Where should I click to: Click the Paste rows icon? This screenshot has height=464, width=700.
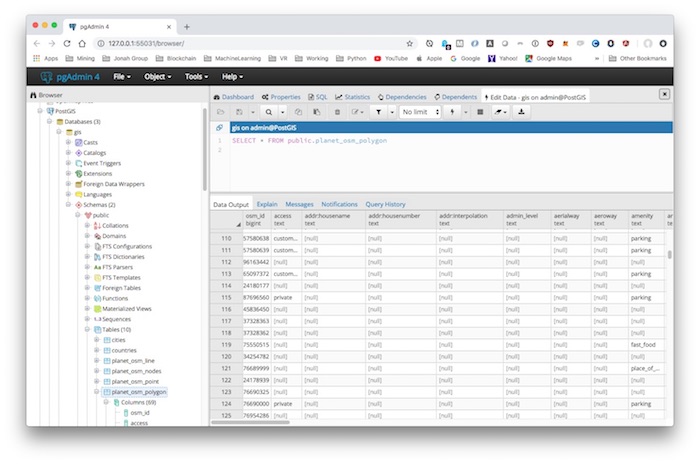(x=317, y=112)
